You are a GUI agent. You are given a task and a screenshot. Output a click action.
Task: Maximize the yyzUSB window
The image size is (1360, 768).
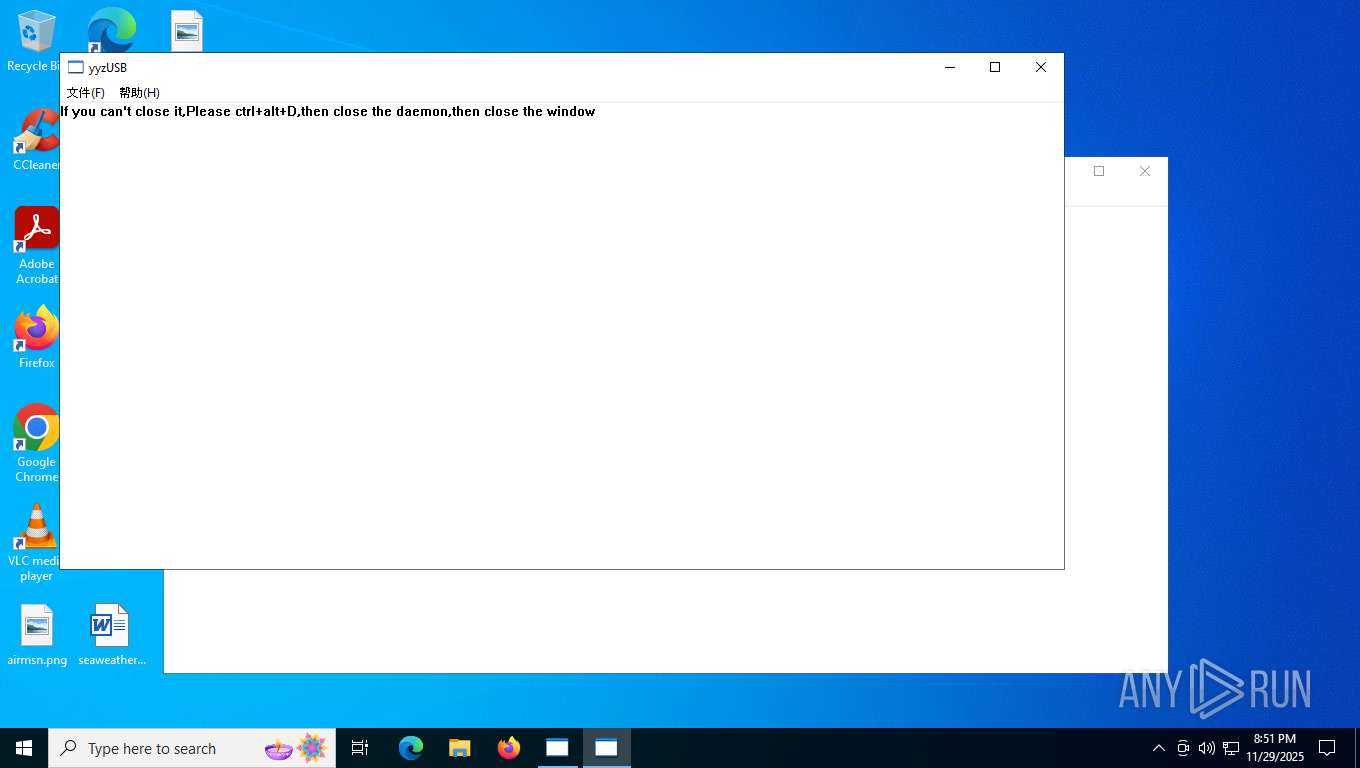pyautogui.click(x=995, y=68)
